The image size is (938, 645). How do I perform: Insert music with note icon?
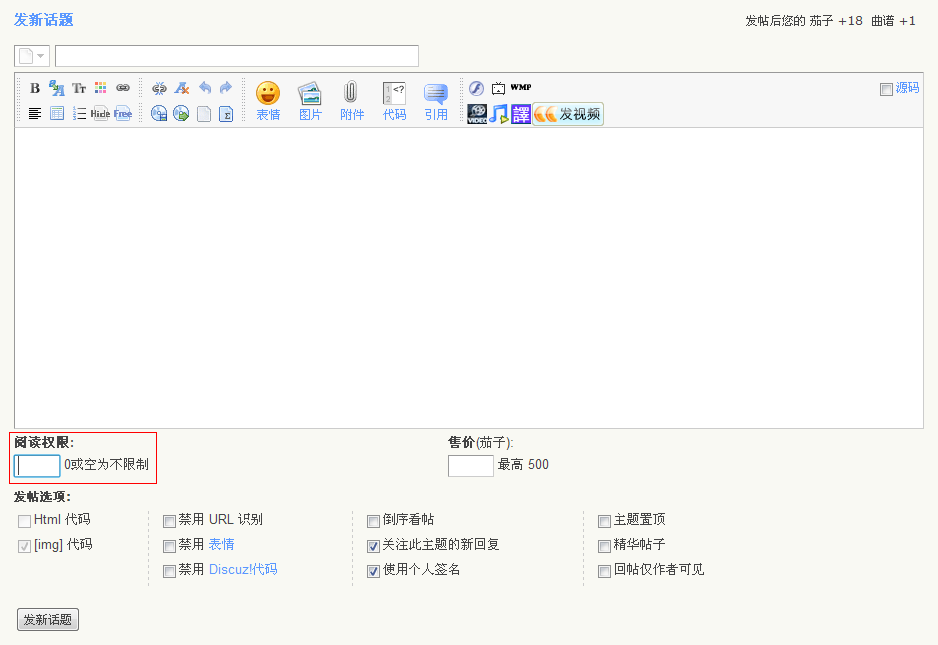[498, 114]
